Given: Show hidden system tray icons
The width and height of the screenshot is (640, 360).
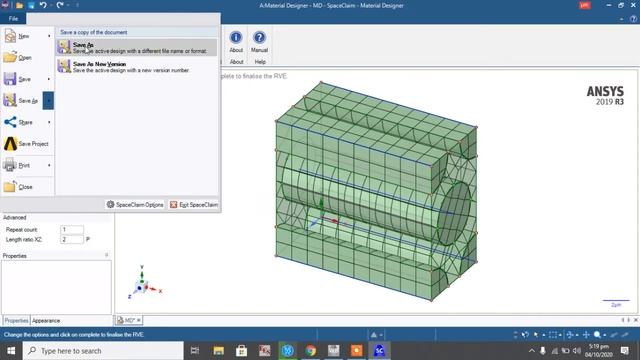Looking at the screenshot, I should pyautogui.click(x=531, y=351).
